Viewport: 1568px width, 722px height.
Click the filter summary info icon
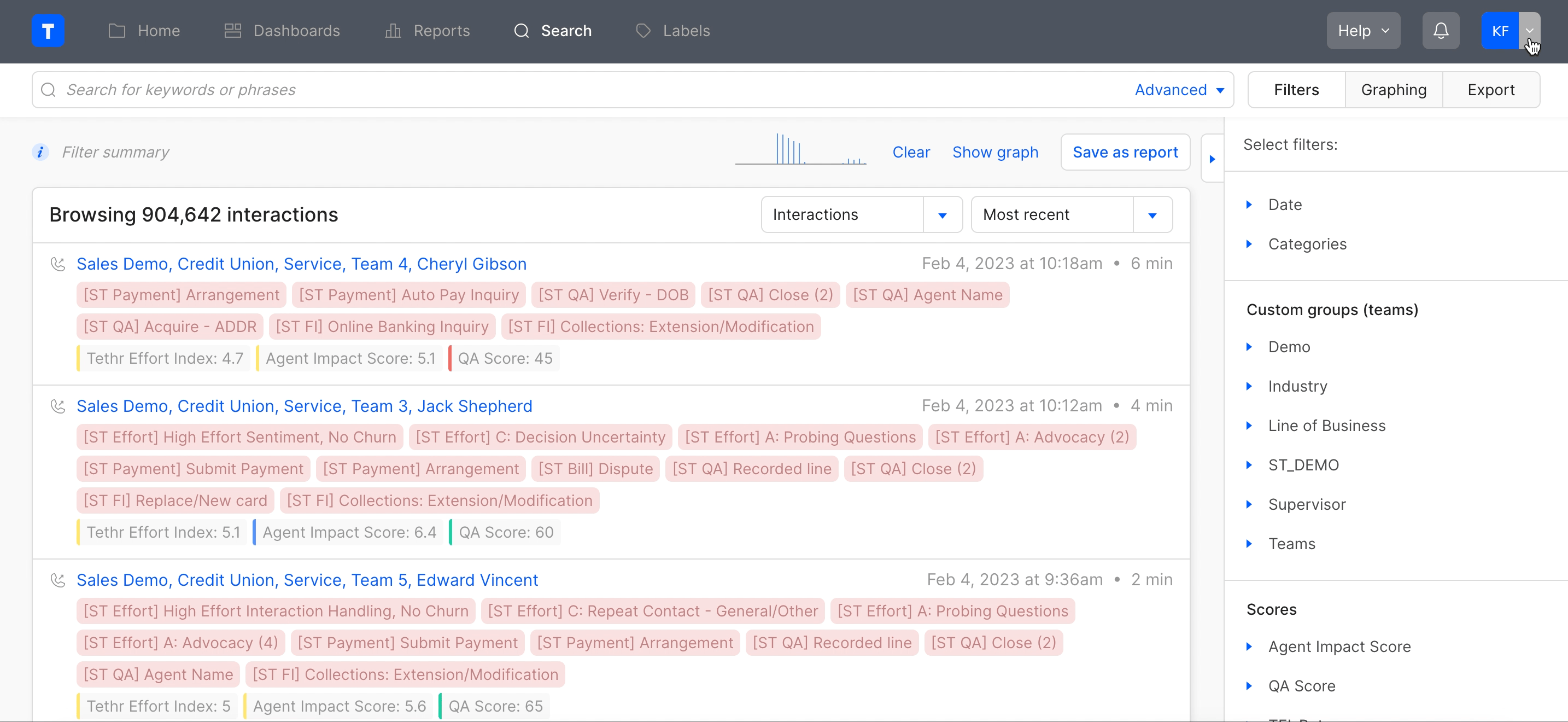tap(40, 152)
